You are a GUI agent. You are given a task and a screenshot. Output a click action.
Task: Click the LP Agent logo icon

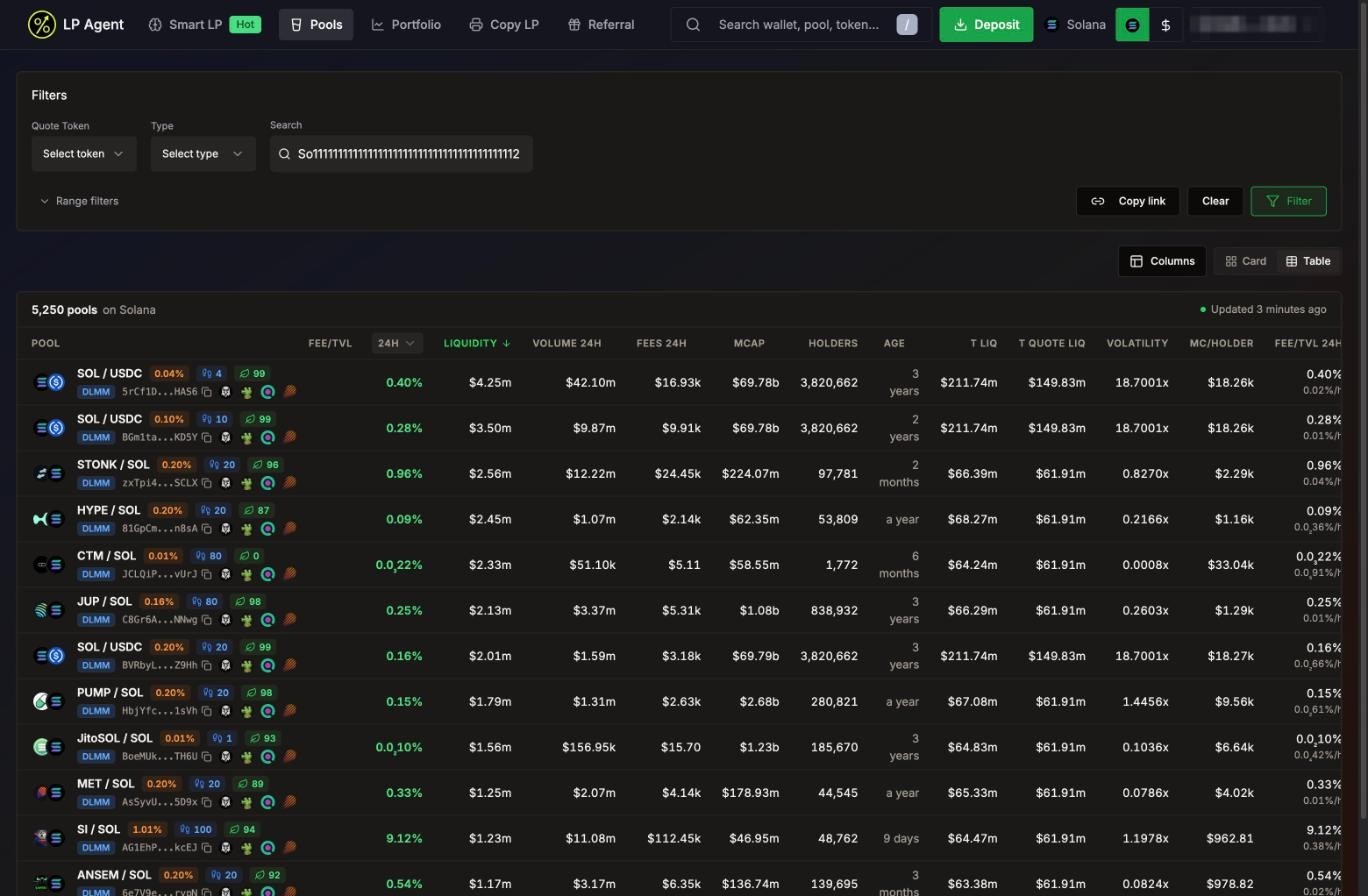click(x=41, y=24)
